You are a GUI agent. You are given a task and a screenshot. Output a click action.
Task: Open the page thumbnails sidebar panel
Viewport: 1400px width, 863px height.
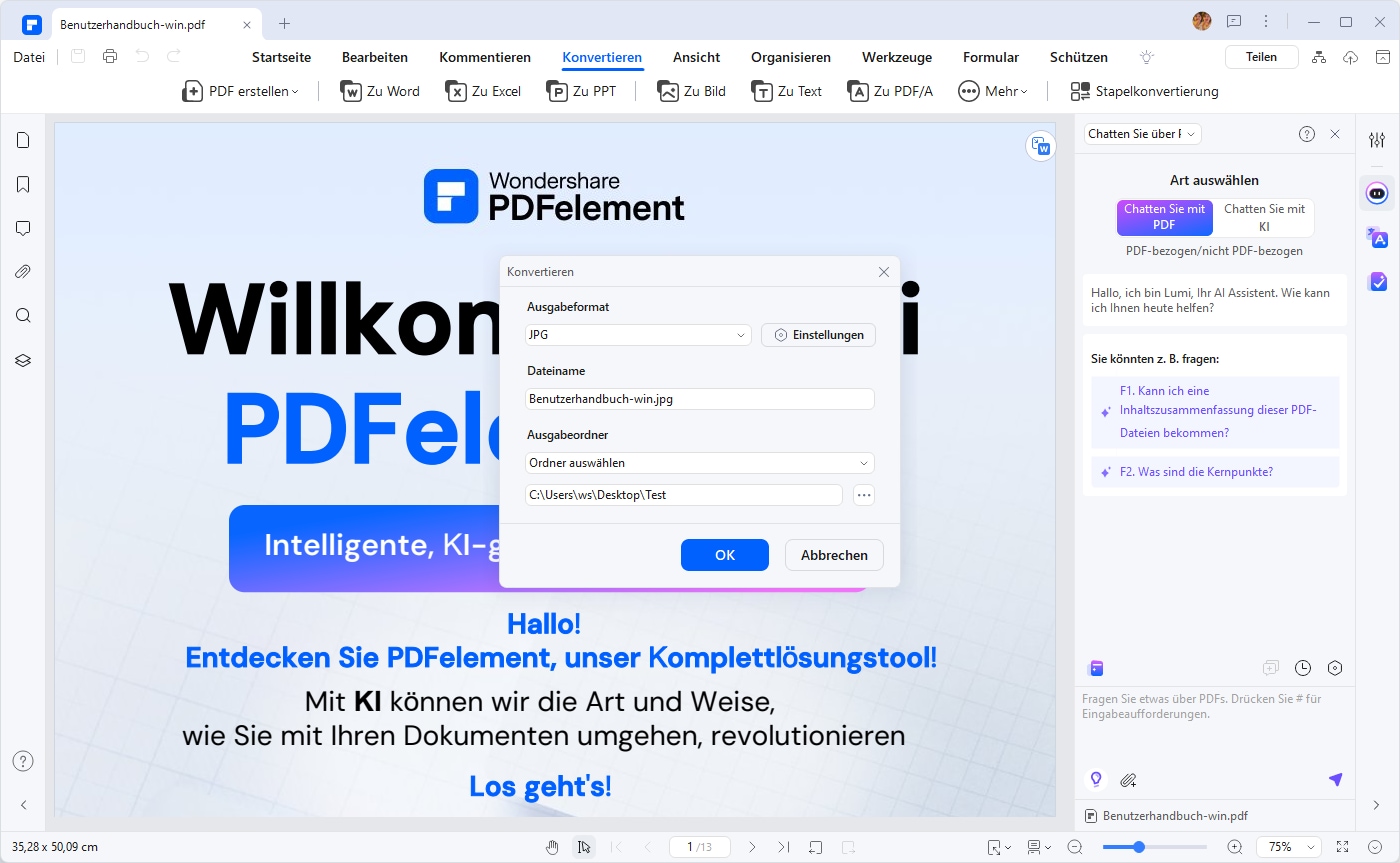(x=23, y=140)
